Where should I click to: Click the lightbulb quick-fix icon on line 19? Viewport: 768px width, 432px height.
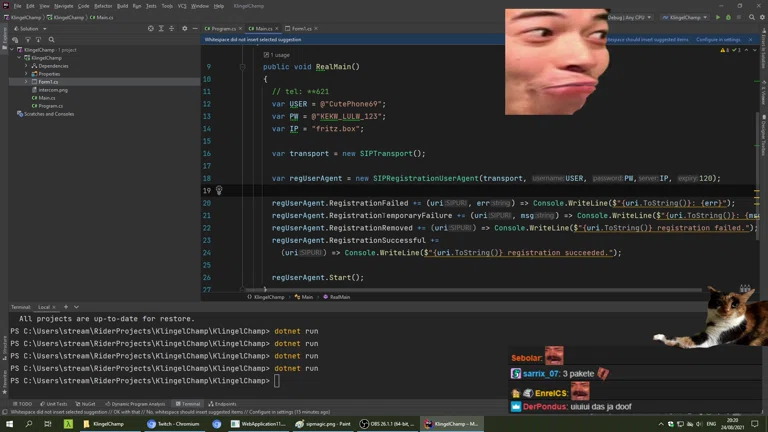[x=219, y=190]
